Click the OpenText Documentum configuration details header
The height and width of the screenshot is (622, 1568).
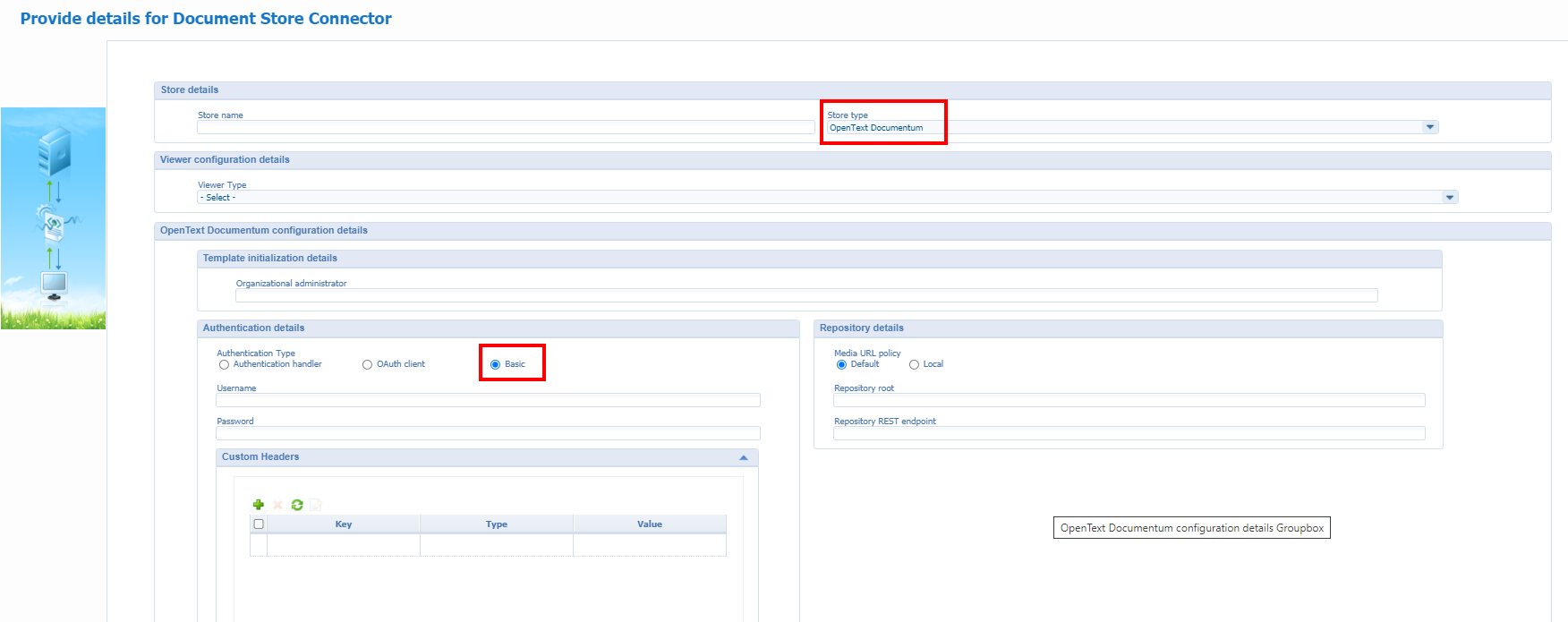pyautogui.click(x=852, y=231)
